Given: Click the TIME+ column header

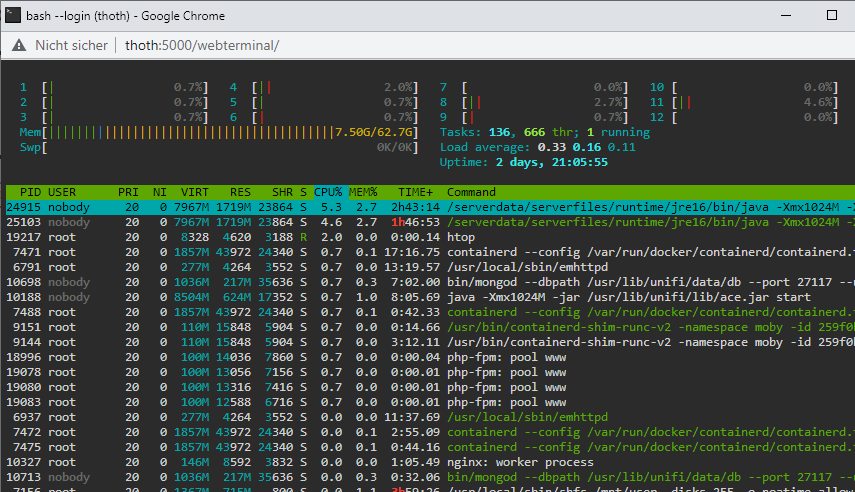Looking at the screenshot, I should [416, 192].
